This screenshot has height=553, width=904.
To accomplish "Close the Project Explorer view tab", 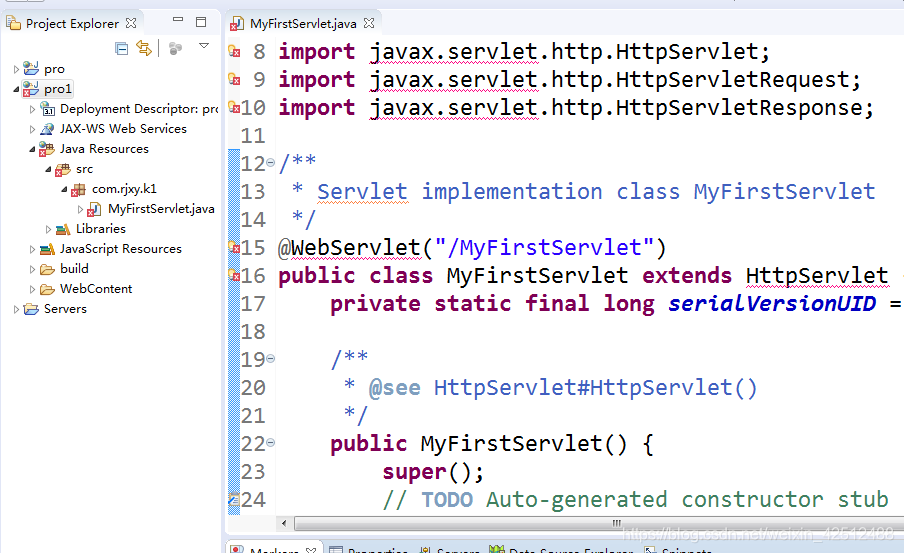I will [131, 23].
